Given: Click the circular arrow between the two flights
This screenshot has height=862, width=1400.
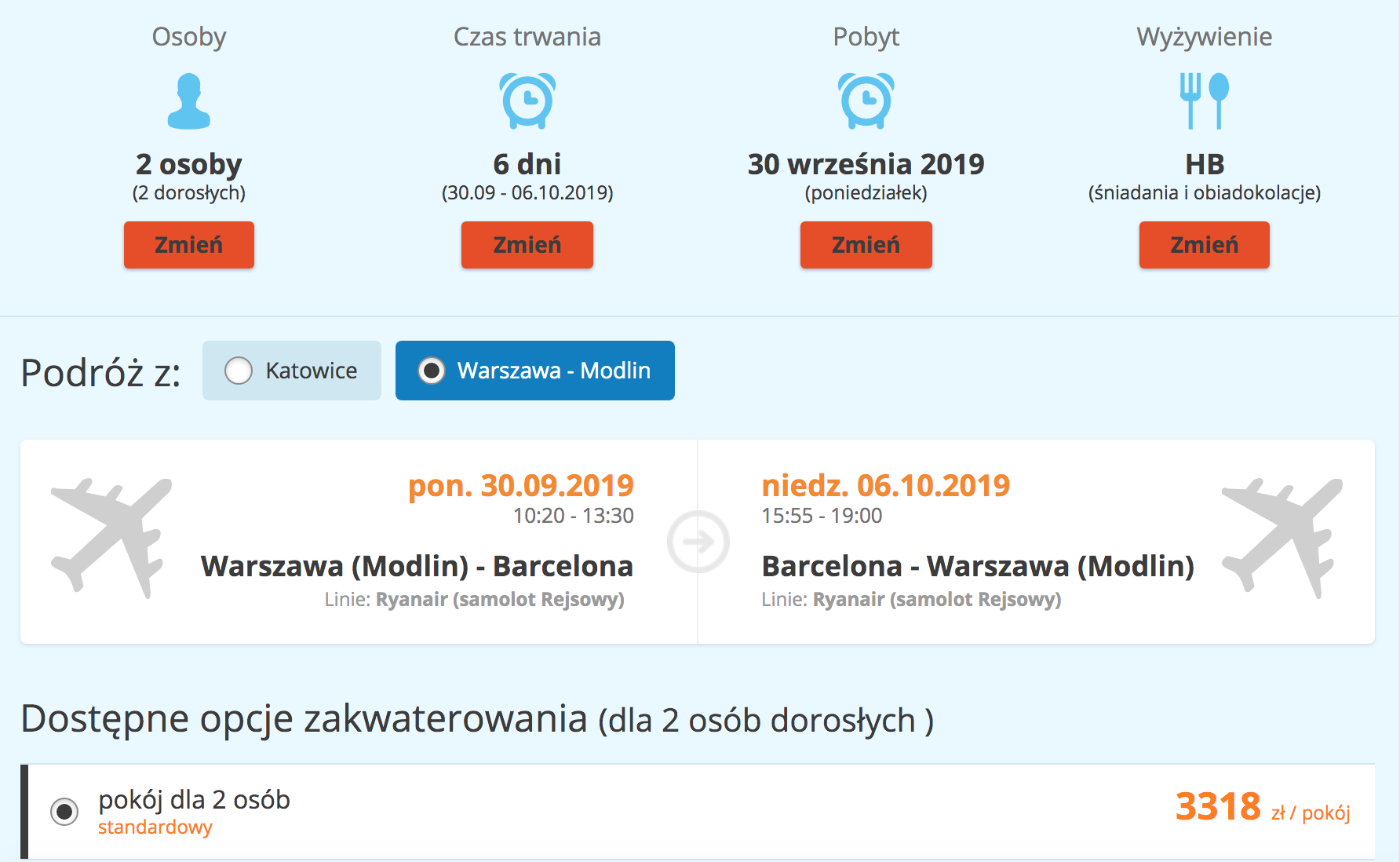Looking at the screenshot, I should click(x=698, y=540).
